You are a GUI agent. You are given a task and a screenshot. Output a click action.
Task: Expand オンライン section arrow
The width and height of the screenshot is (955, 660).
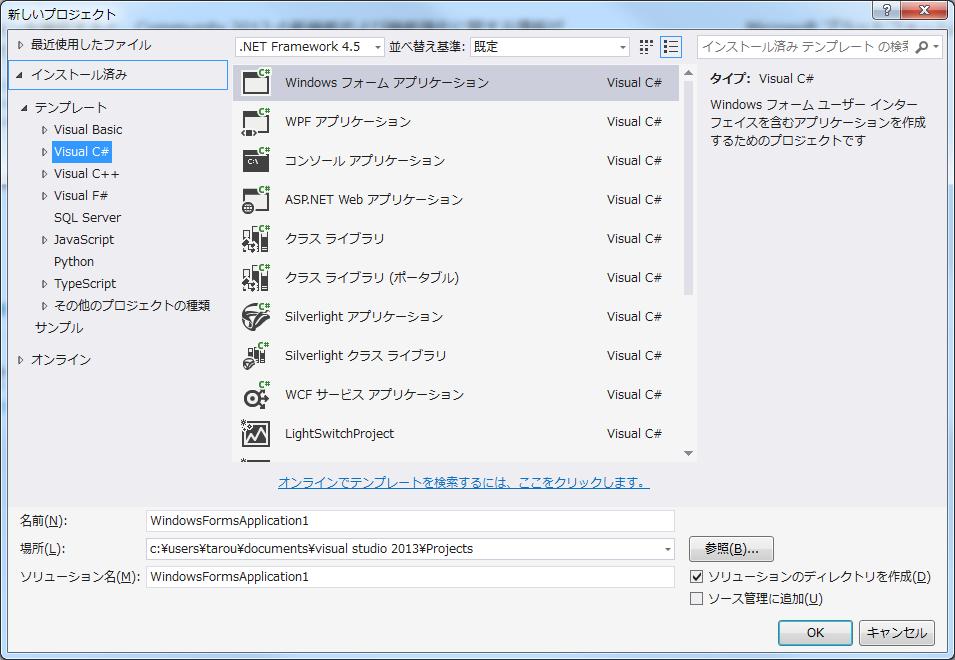coord(20,360)
